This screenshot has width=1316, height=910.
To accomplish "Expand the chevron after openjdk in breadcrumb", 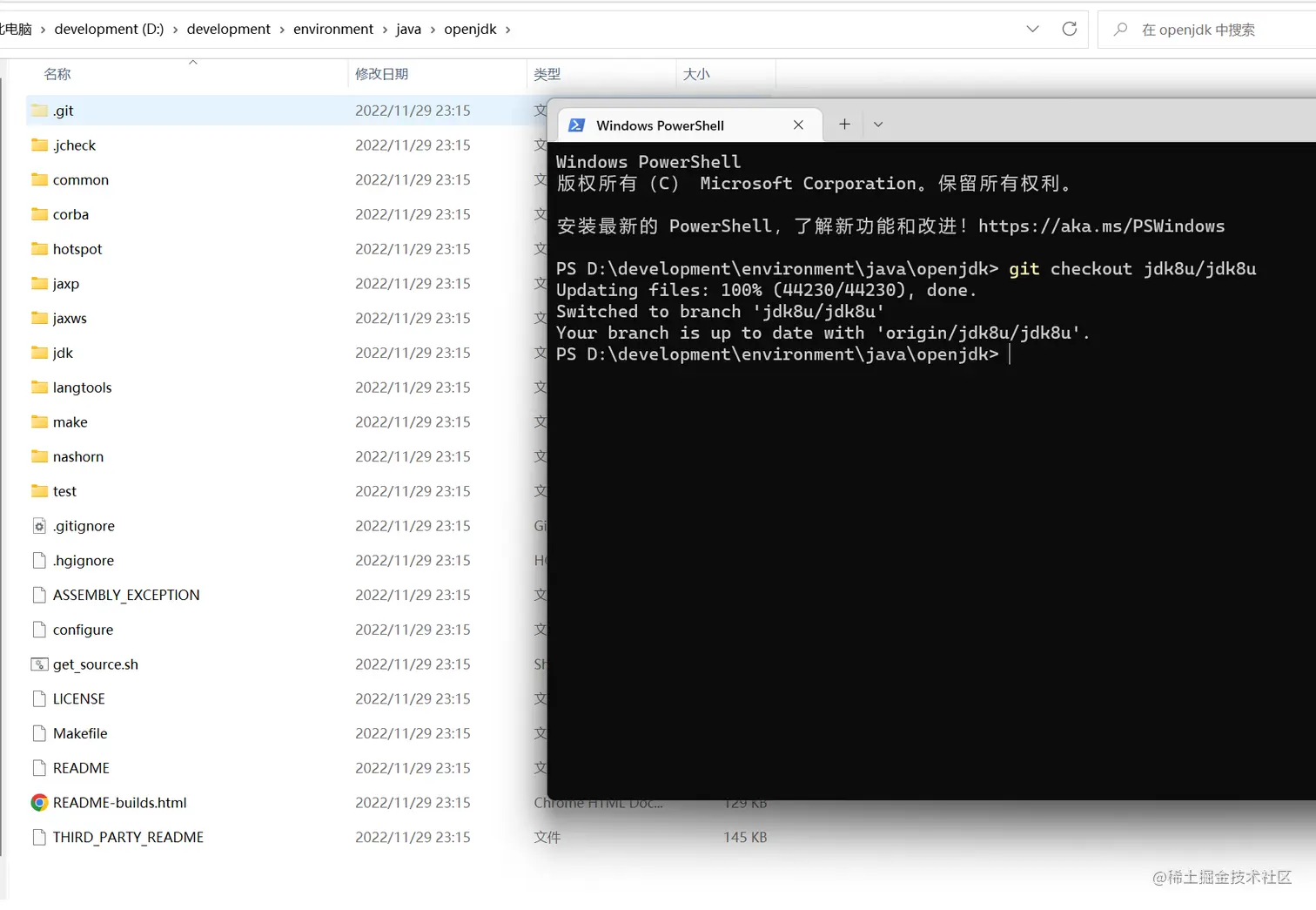I will click(508, 30).
